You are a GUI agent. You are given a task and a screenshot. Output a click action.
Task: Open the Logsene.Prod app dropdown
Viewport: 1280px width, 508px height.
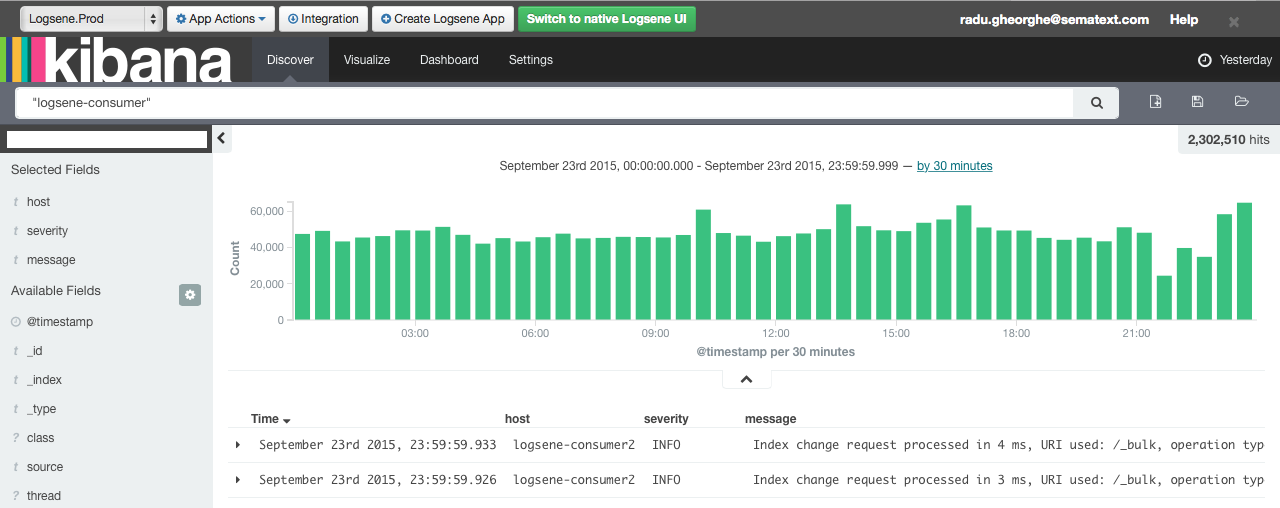92,19
